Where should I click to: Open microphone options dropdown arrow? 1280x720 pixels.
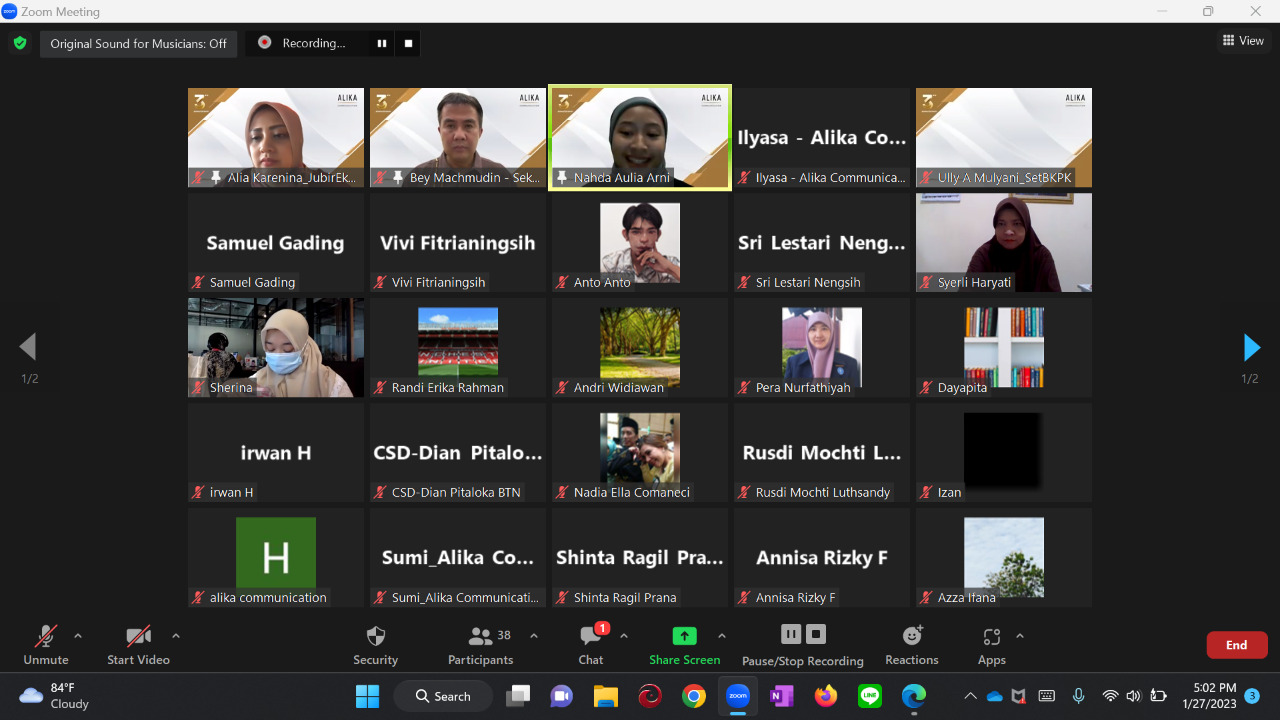[x=77, y=635]
